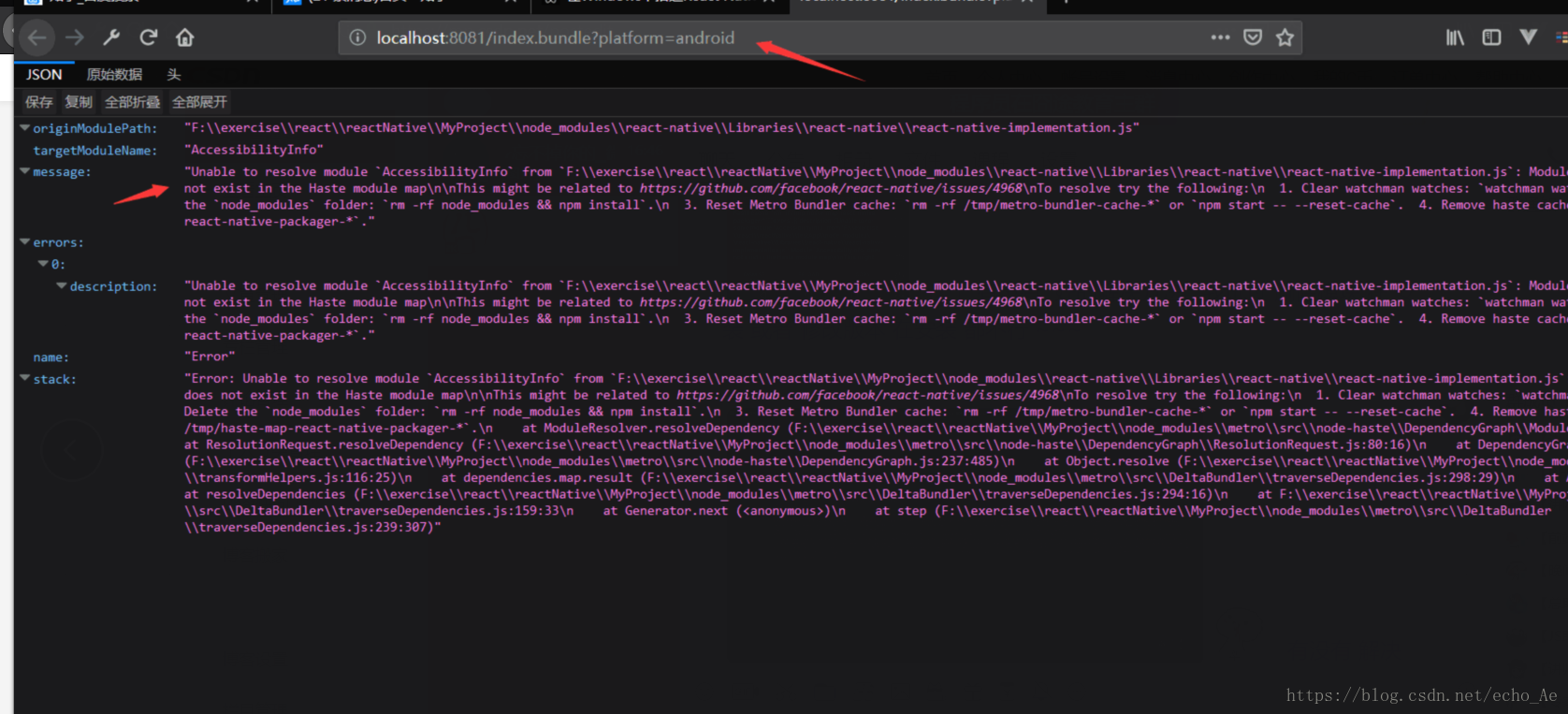Image resolution: width=1568 pixels, height=714 pixels.
Task: Open developer tools wrench icon
Action: pos(111,37)
